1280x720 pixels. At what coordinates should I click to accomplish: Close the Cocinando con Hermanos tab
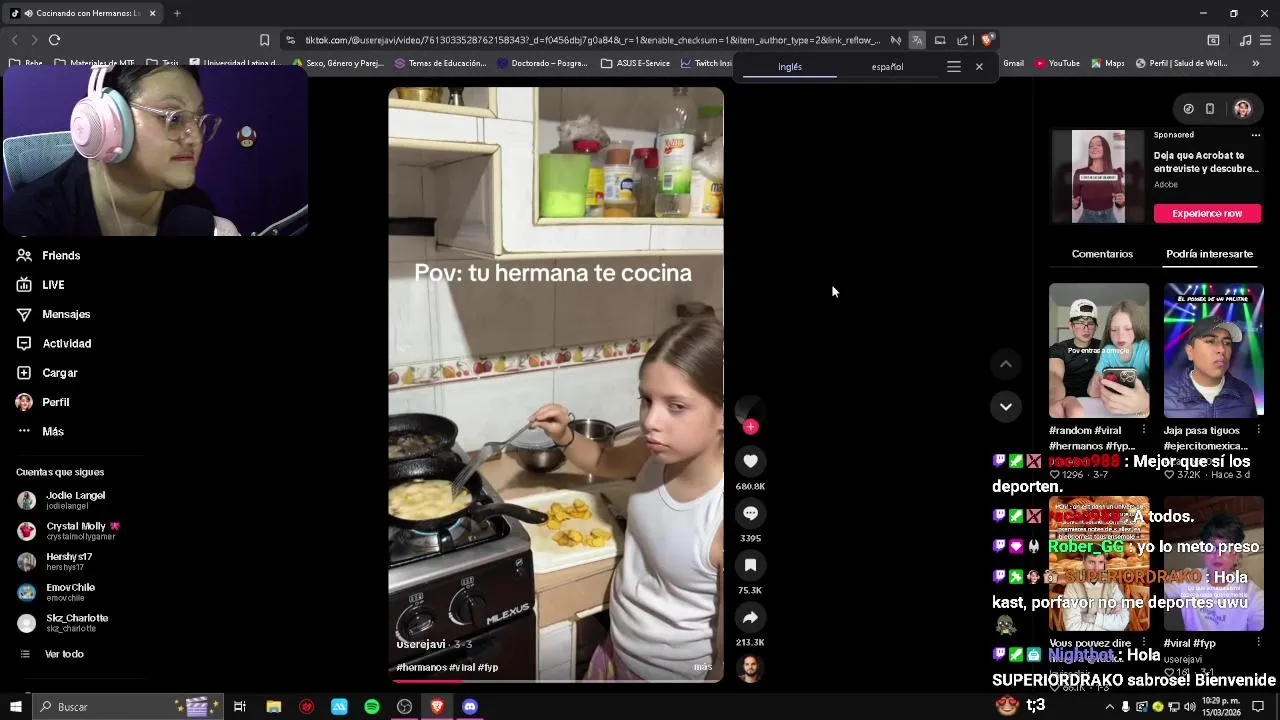click(x=153, y=13)
